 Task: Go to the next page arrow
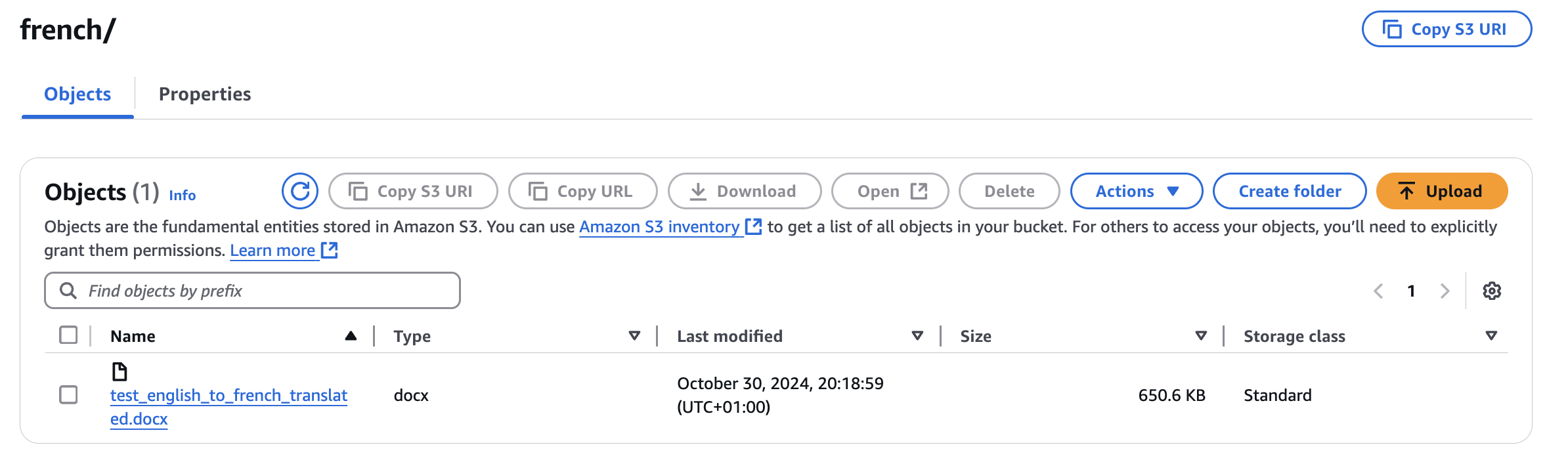[1445, 291]
